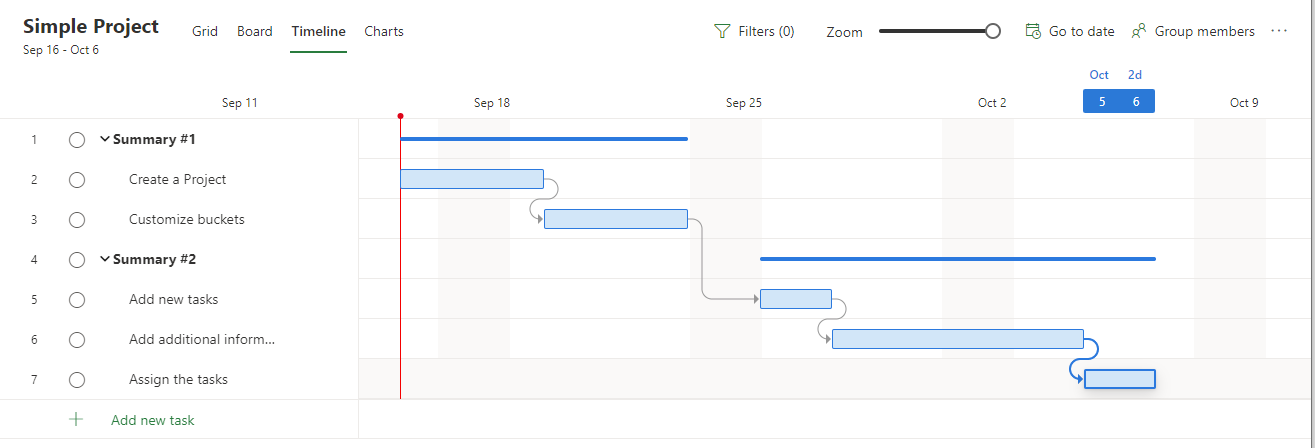Click the plus icon to add task
This screenshot has width=1315, height=448.
coord(76,420)
